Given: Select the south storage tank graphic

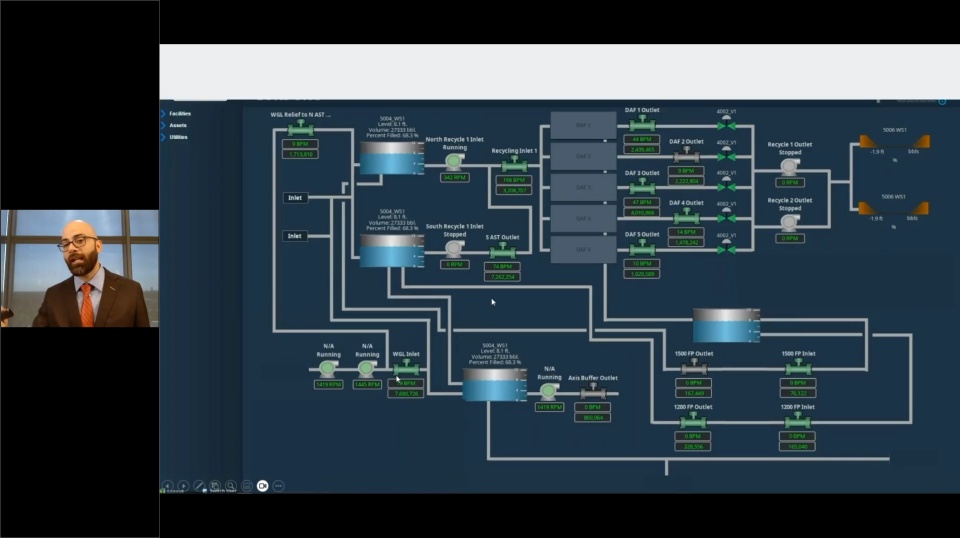Looking at the screenshot, I should click(x=391, y=250).
